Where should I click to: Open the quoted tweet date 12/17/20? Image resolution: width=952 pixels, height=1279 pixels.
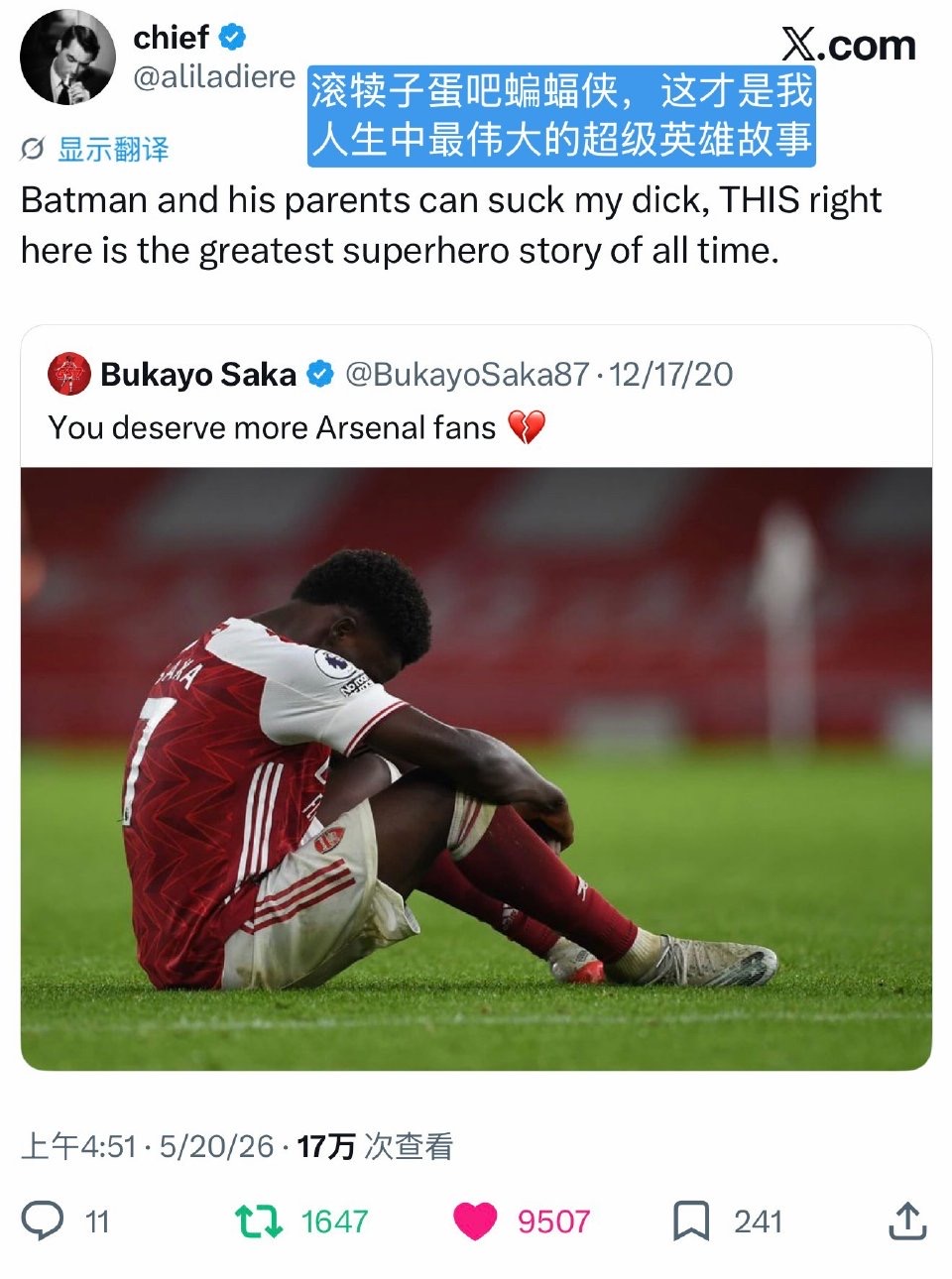[x=671, y=375]
